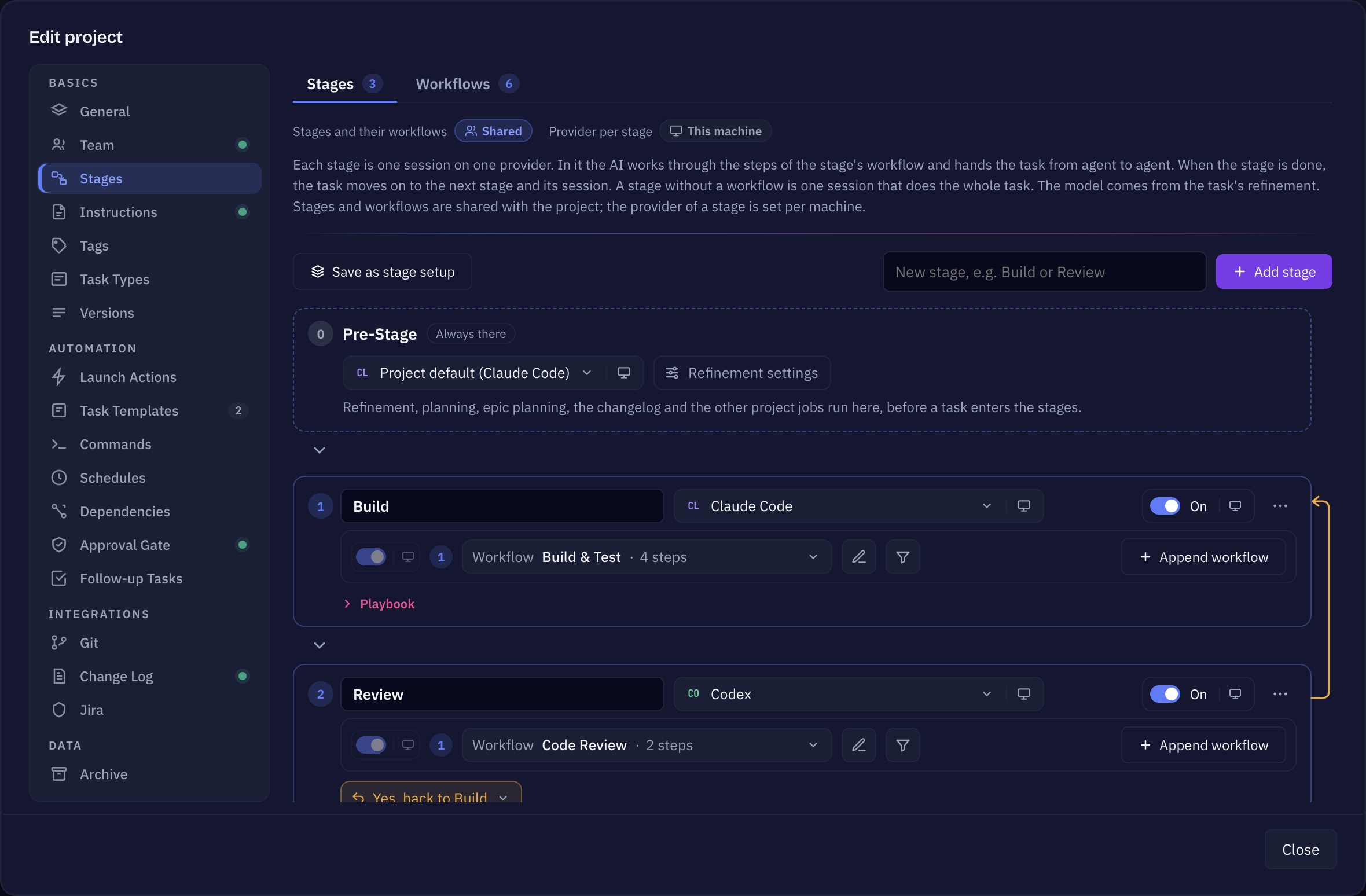
Task: Click the monitor icon in the Code Review workflow row
Action: pyautogui.click(x=407, y=745)
